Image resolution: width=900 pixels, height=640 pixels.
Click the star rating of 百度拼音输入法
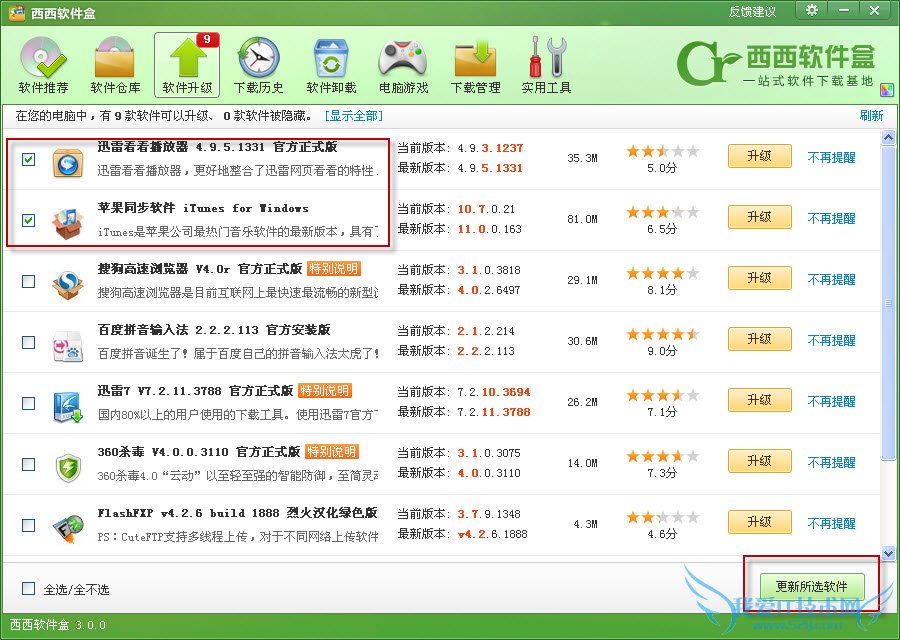(x=662, y=335)
